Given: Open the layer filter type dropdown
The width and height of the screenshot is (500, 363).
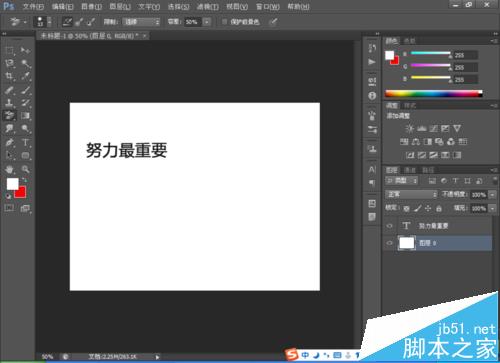Looking at the screenshot, I should pyautogui.click(x=402, y=181).
